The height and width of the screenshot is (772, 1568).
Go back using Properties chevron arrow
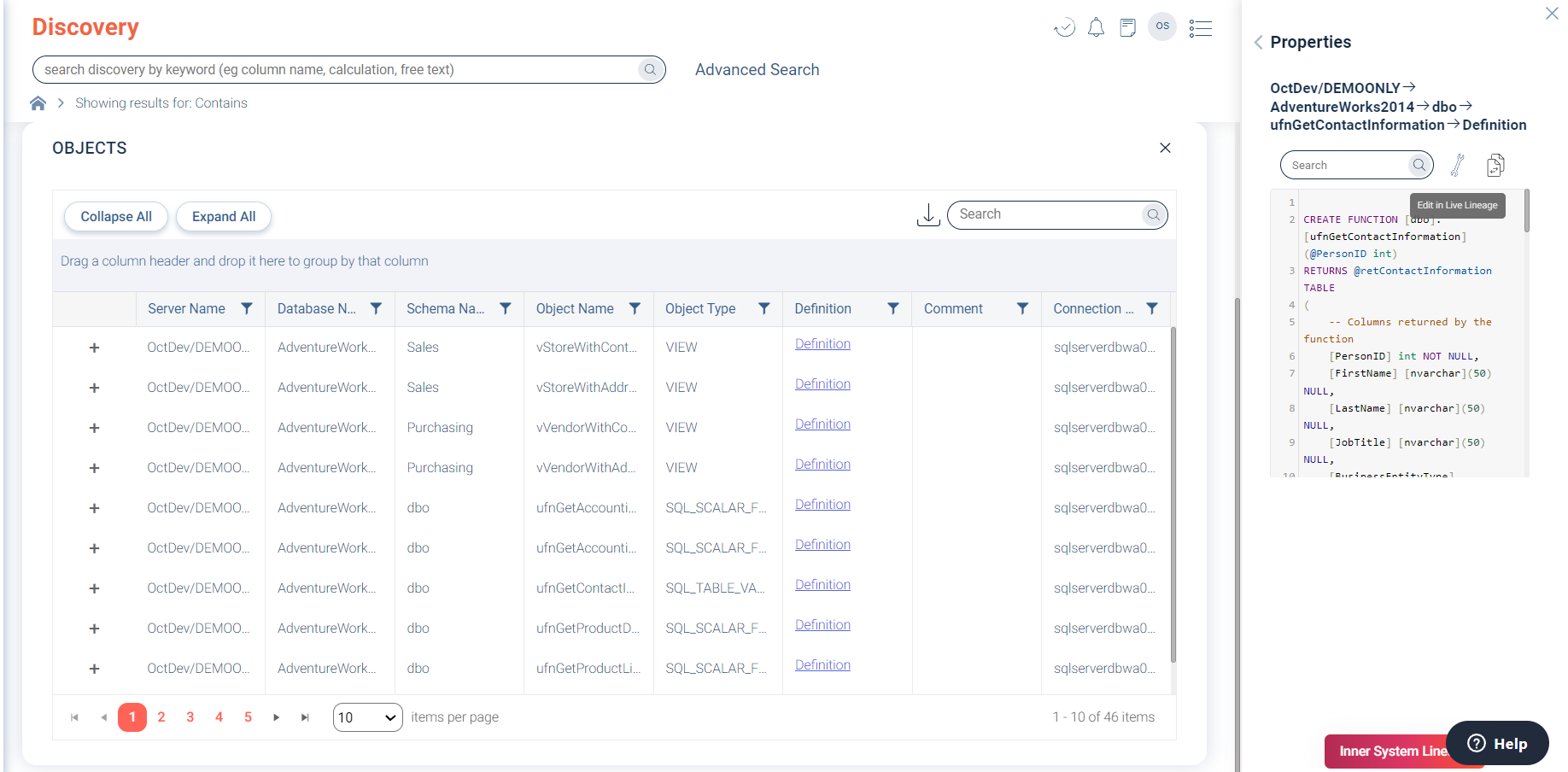click(x=1258, y=43)
